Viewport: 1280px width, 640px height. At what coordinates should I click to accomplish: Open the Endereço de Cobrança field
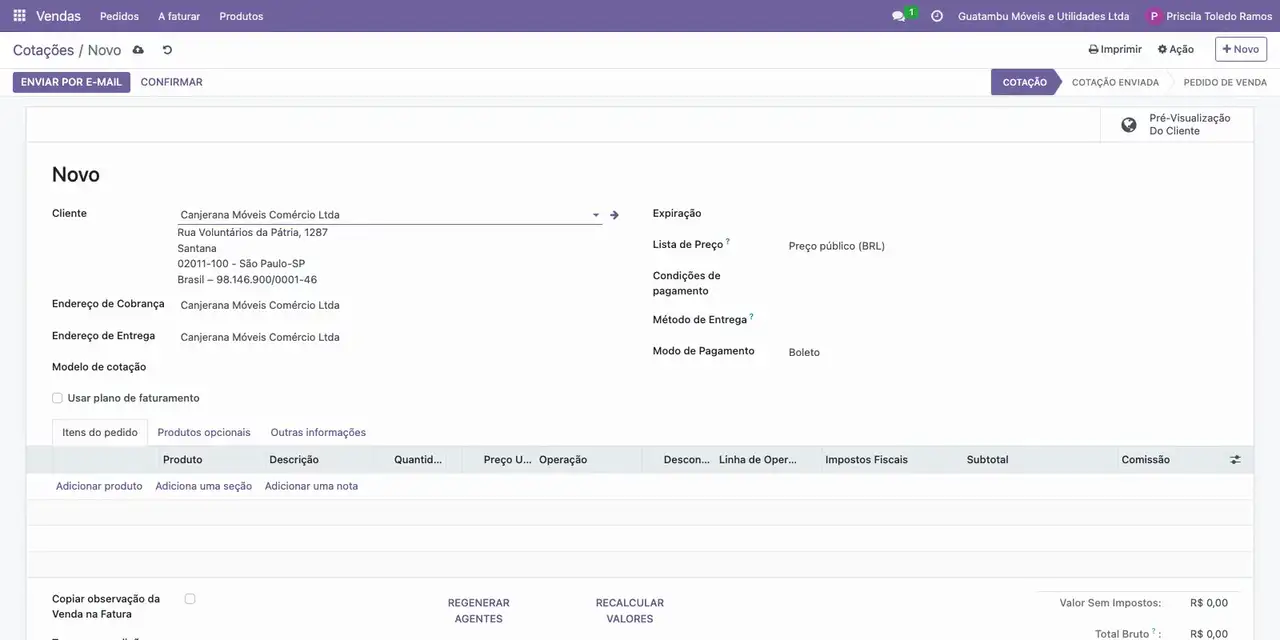click(x=391, y=305)
